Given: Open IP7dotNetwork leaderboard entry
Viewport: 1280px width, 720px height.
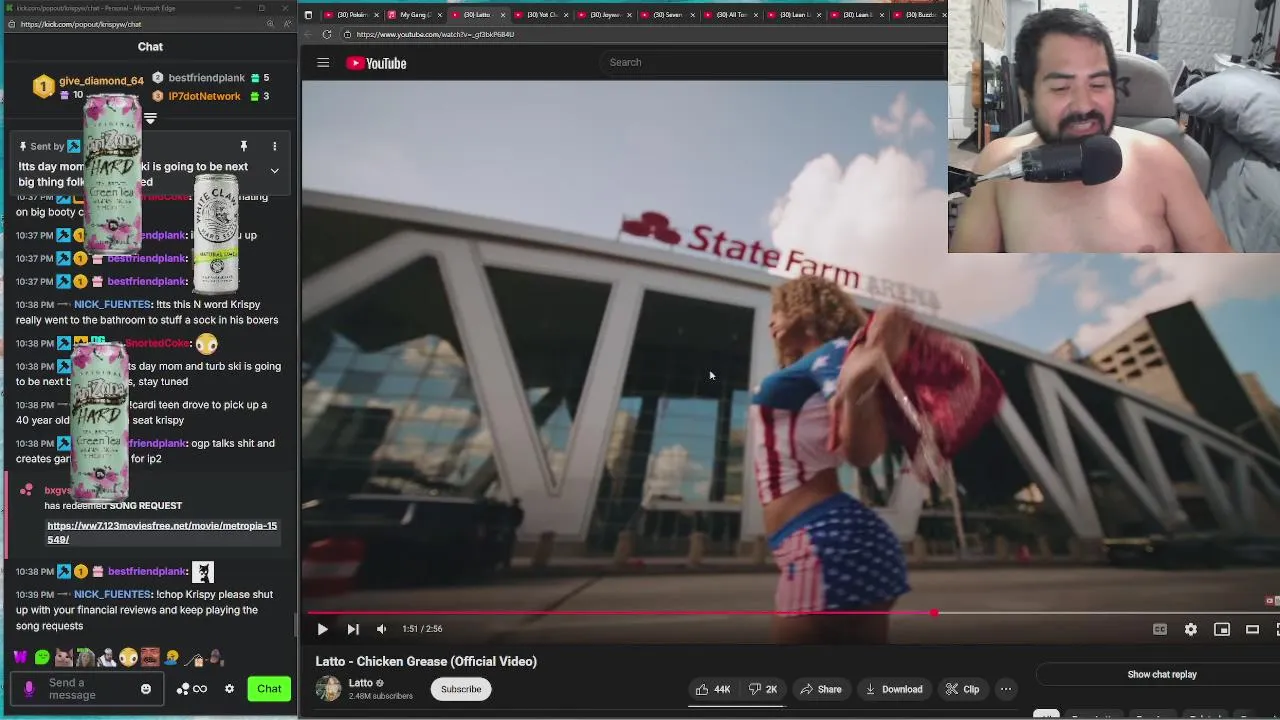Looking at the screenshot, I should (x=209, y=96).
